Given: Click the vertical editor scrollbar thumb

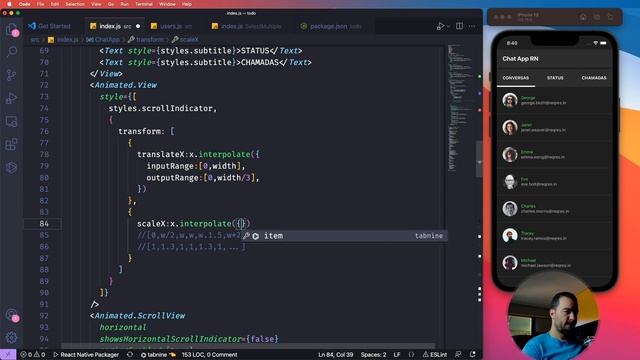Looking at the screenshot, I should point(479,159).
